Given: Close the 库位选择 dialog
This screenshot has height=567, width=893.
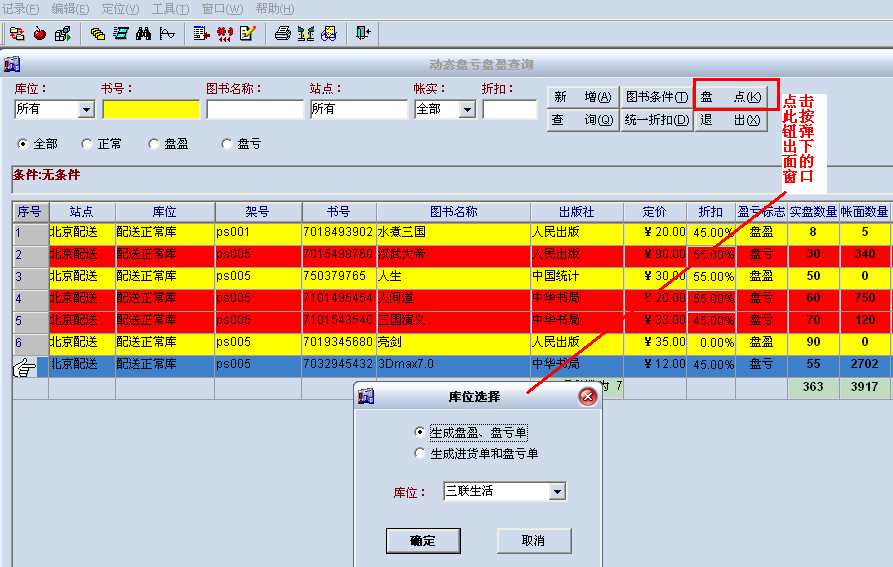Looking at the screenshot, I should [x=587, y=396].
